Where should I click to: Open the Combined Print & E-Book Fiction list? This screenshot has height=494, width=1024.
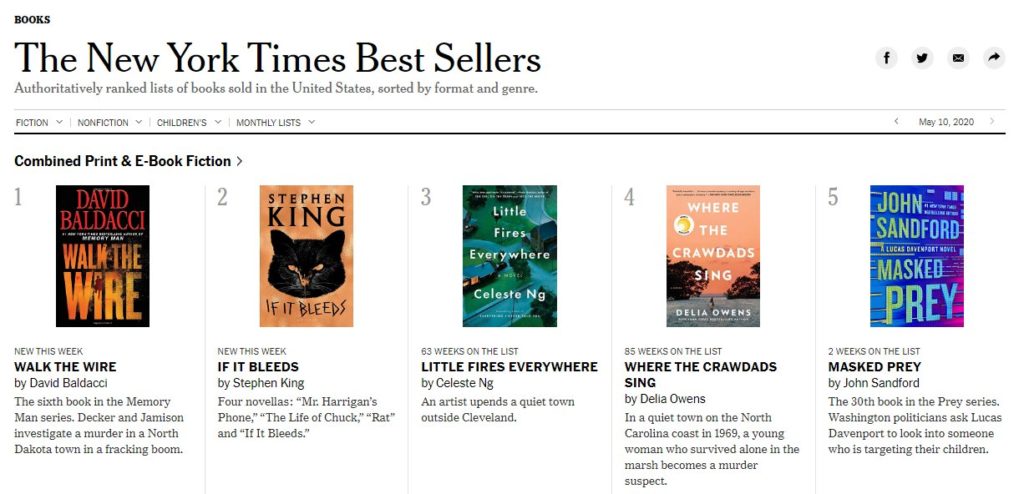128,161
